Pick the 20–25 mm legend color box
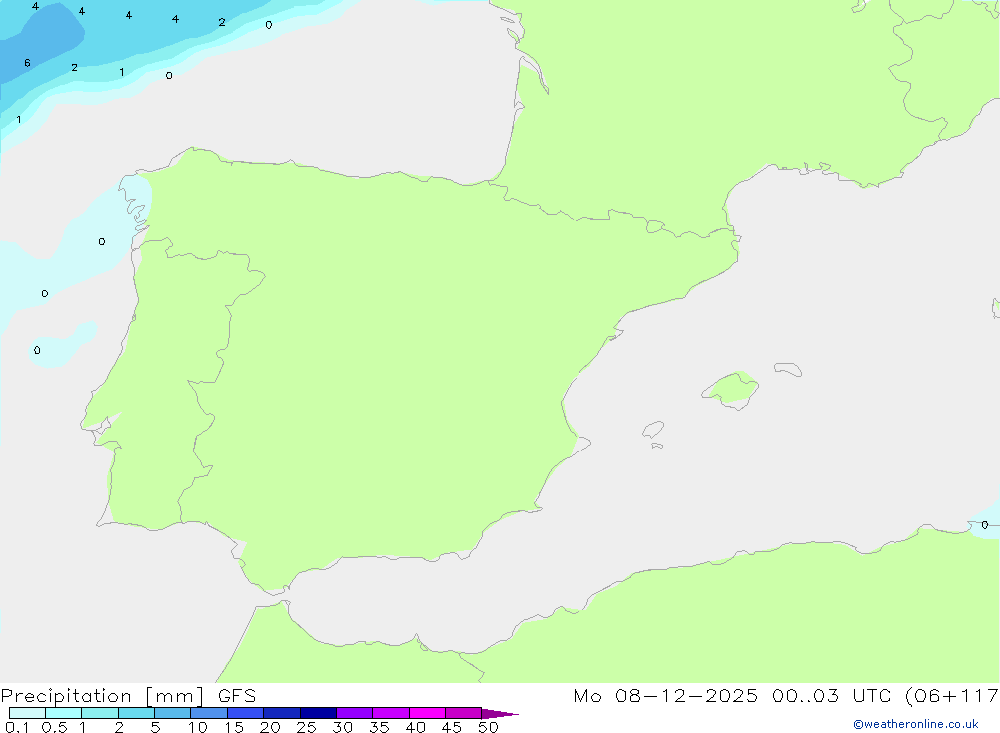This screenshot has width=1000, height=733. [x=281, y=713]
